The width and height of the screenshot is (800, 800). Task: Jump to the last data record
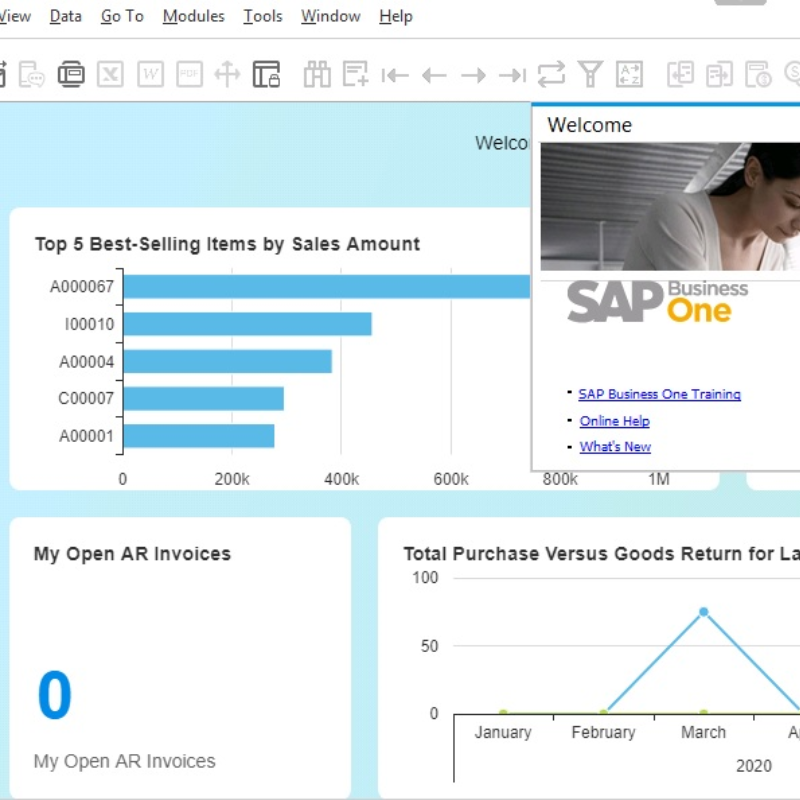tap(512, 75)
